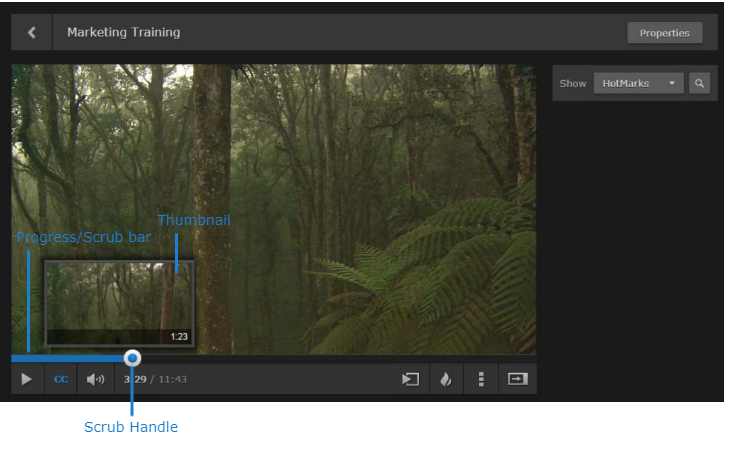Open the Properties panel
This screenshot has width=743, height=455.
click(664, 33)
